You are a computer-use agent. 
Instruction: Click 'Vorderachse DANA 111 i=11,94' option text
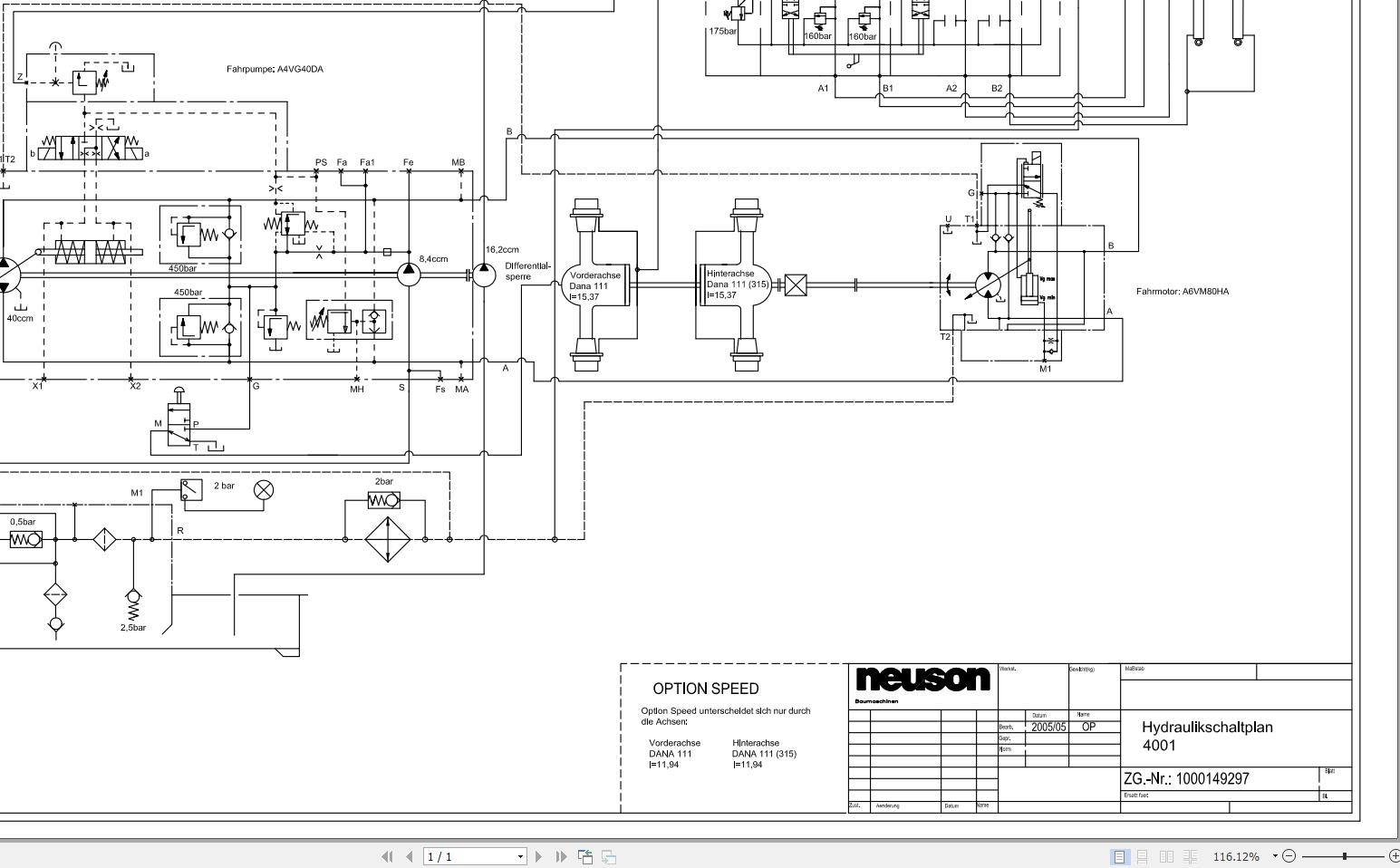coord(674,754)
